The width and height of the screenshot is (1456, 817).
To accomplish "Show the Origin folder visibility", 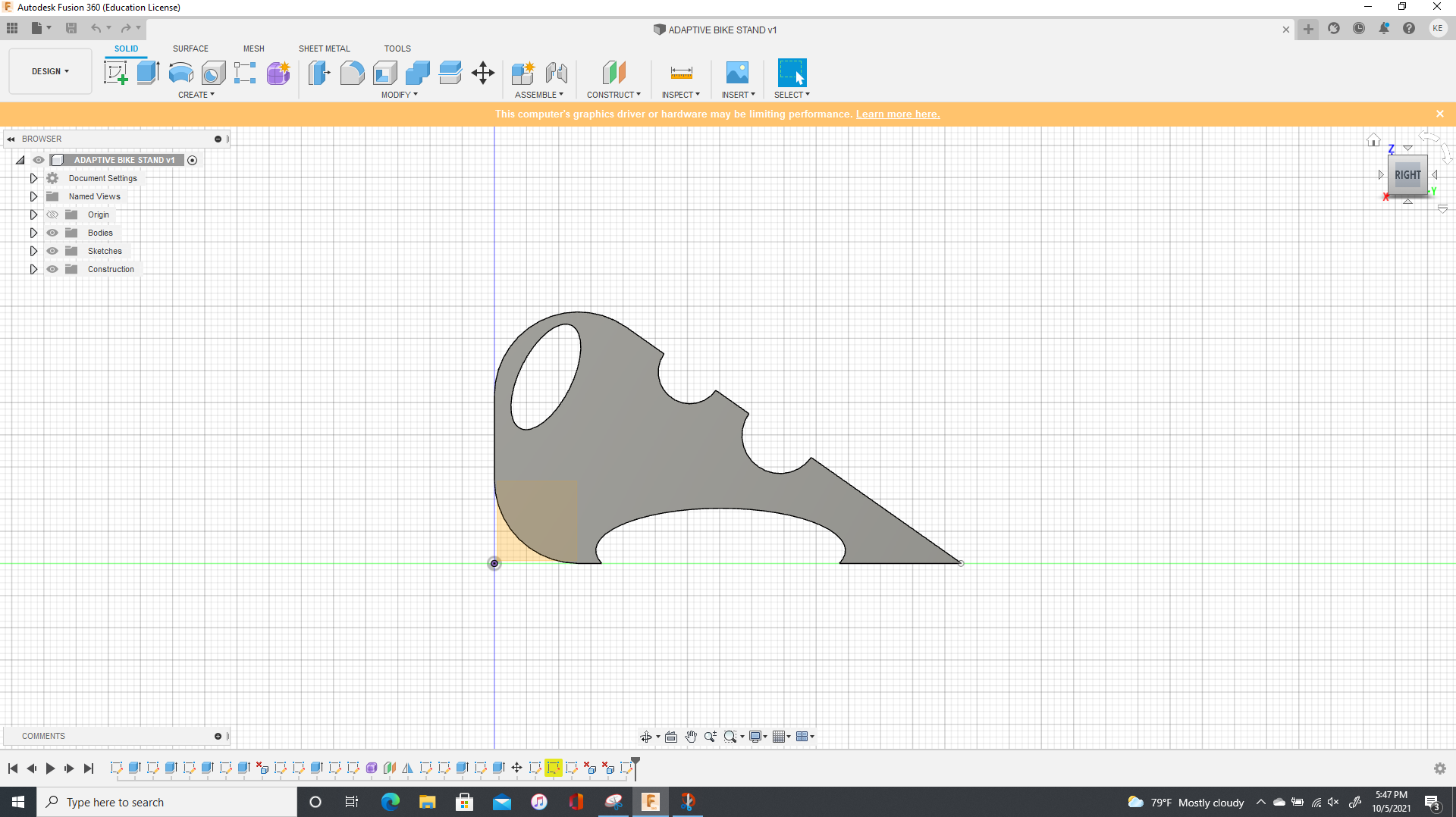I will (52, 214).
